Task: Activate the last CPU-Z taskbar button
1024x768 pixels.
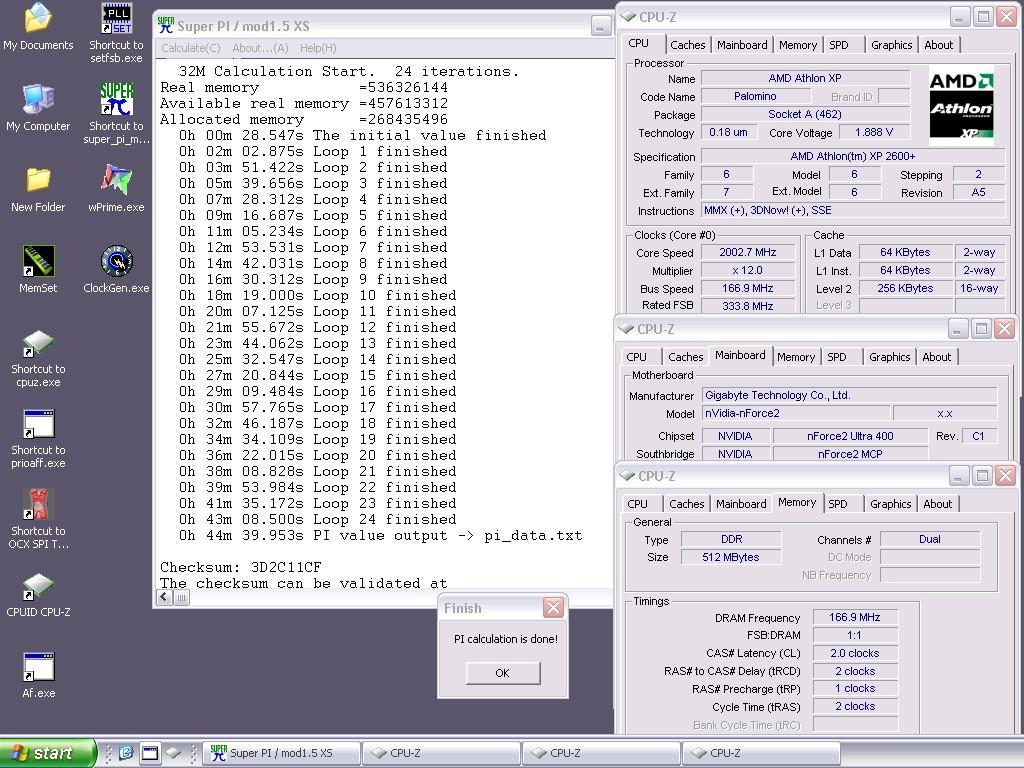Action: (761, 753)
